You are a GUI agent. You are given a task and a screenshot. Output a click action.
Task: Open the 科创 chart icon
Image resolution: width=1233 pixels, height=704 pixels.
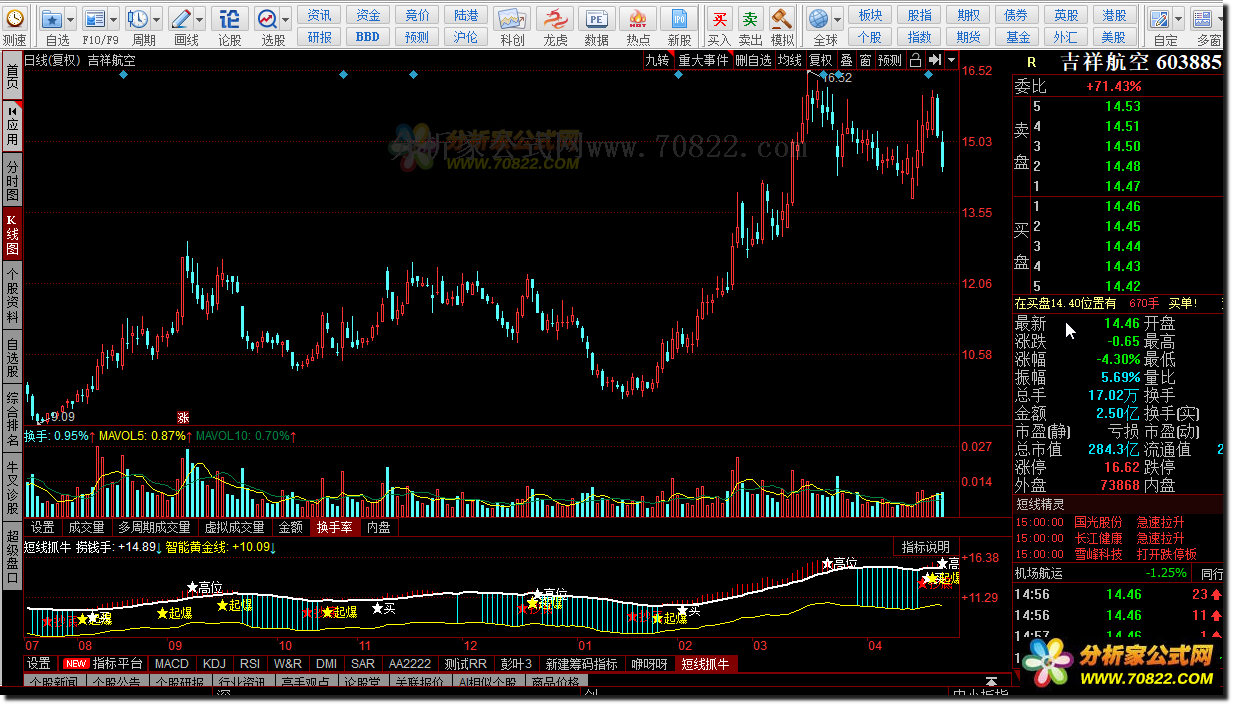click(512, 18)
